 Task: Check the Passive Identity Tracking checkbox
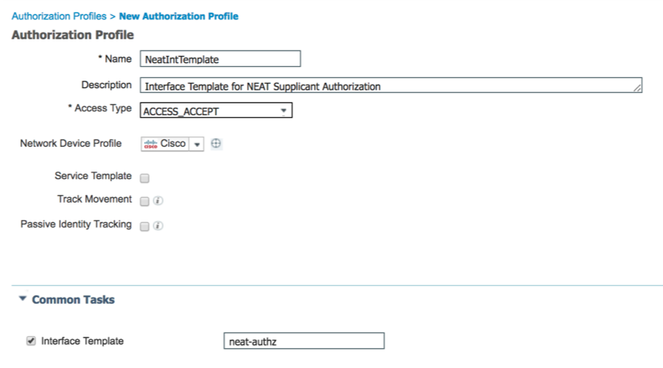point(145,226)
